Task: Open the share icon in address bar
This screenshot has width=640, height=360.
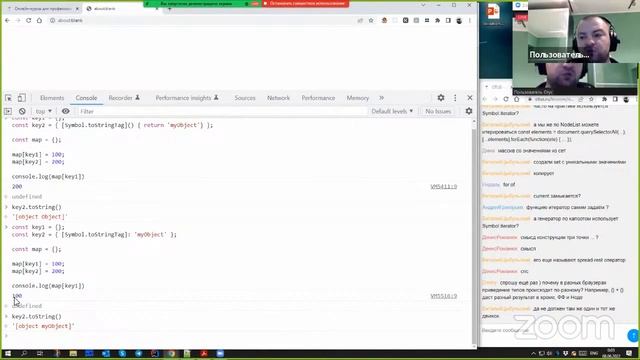Action: point(360,20)
